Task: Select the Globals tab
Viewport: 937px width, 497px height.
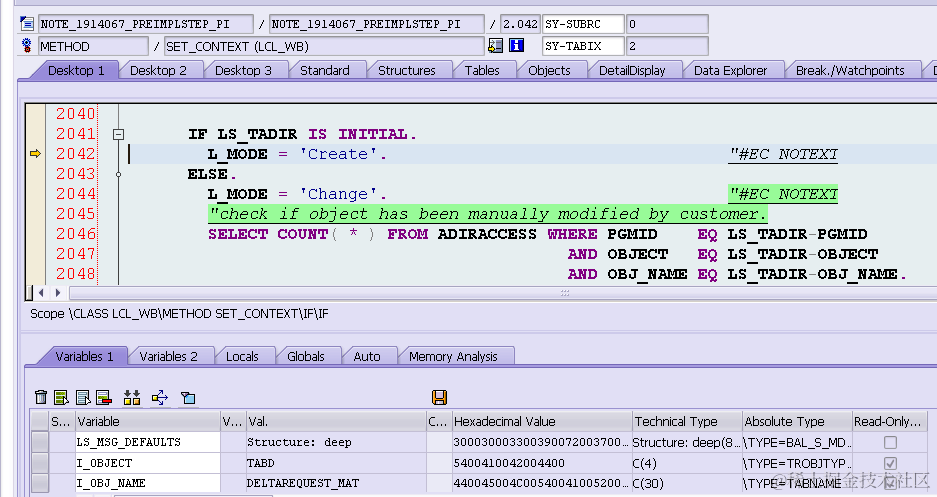Action: pos(306,357)
